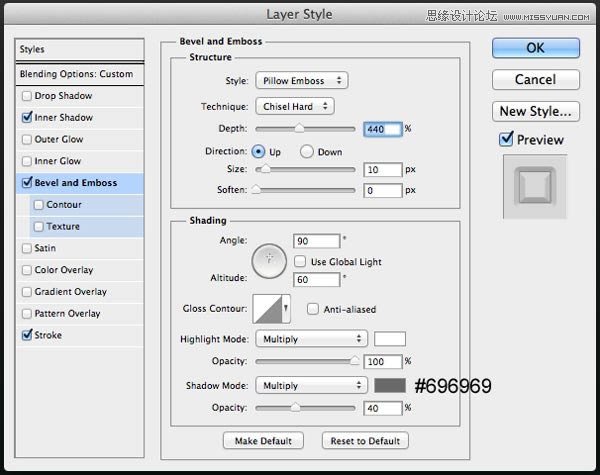
Task: Click the Make Default button
Action: 263,441
